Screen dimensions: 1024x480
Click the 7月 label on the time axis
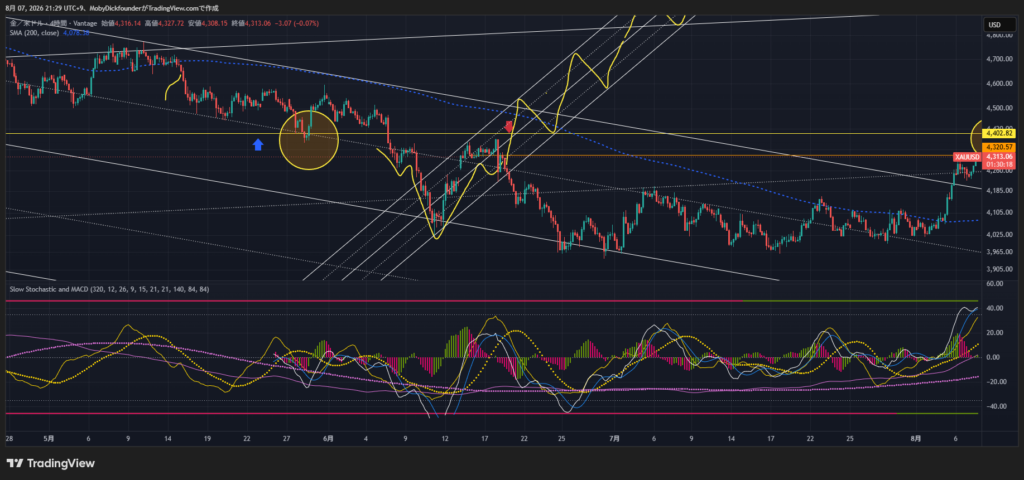tap(614, 439)
